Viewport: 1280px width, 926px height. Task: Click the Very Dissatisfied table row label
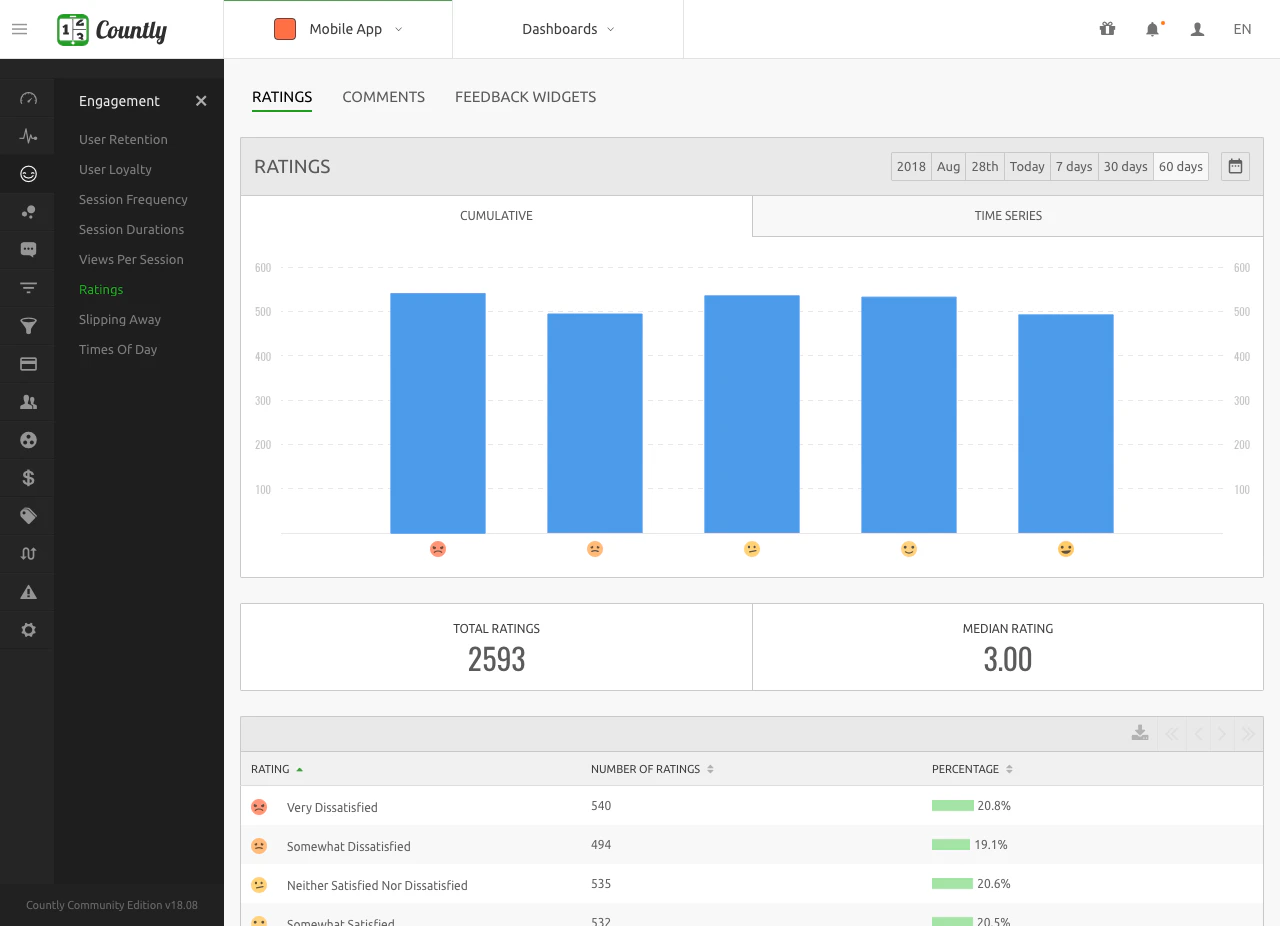coord(332,807)
